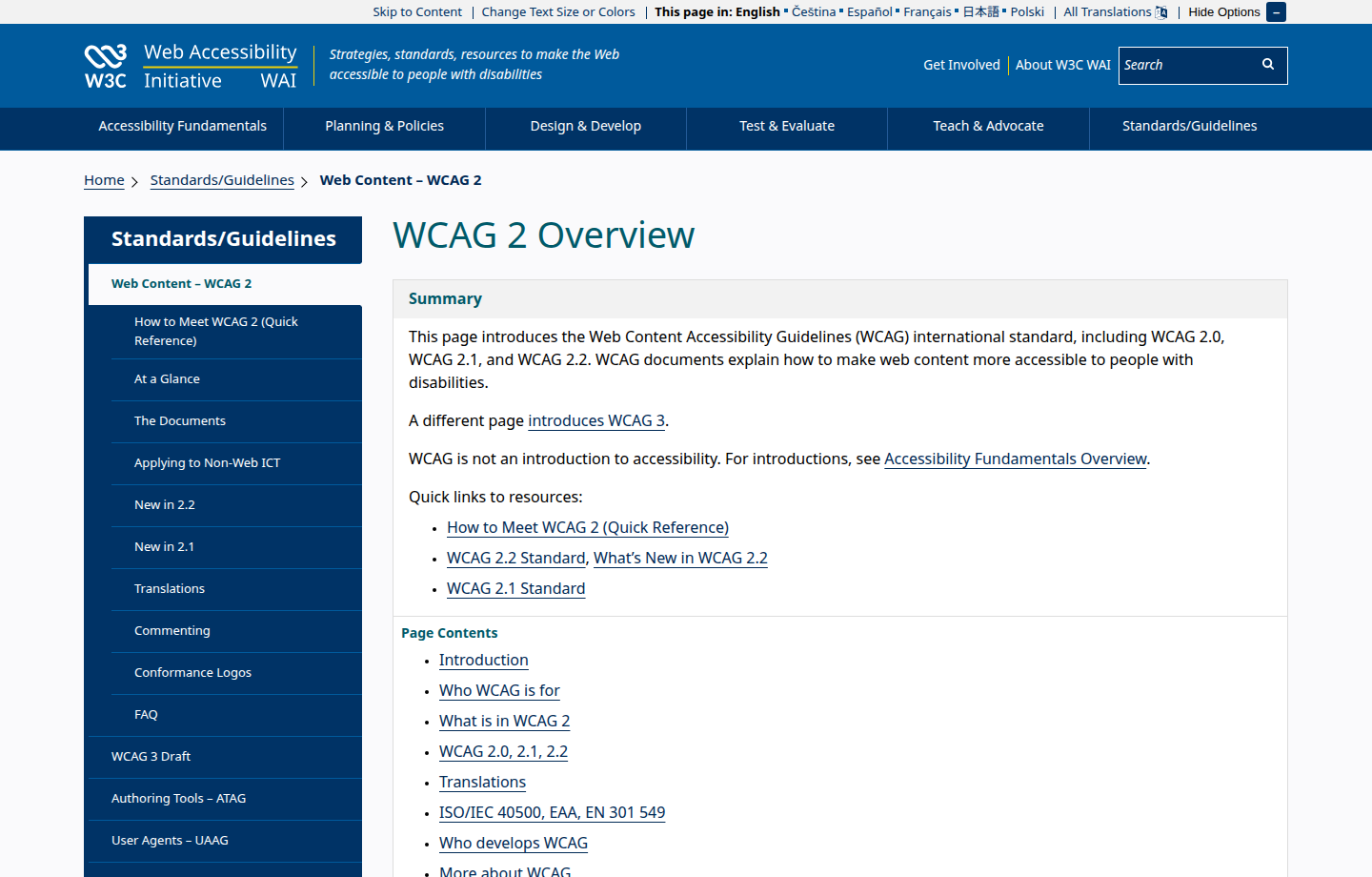Open Authoring Tools – ATAG sidebar item

[x=223, y=799]
